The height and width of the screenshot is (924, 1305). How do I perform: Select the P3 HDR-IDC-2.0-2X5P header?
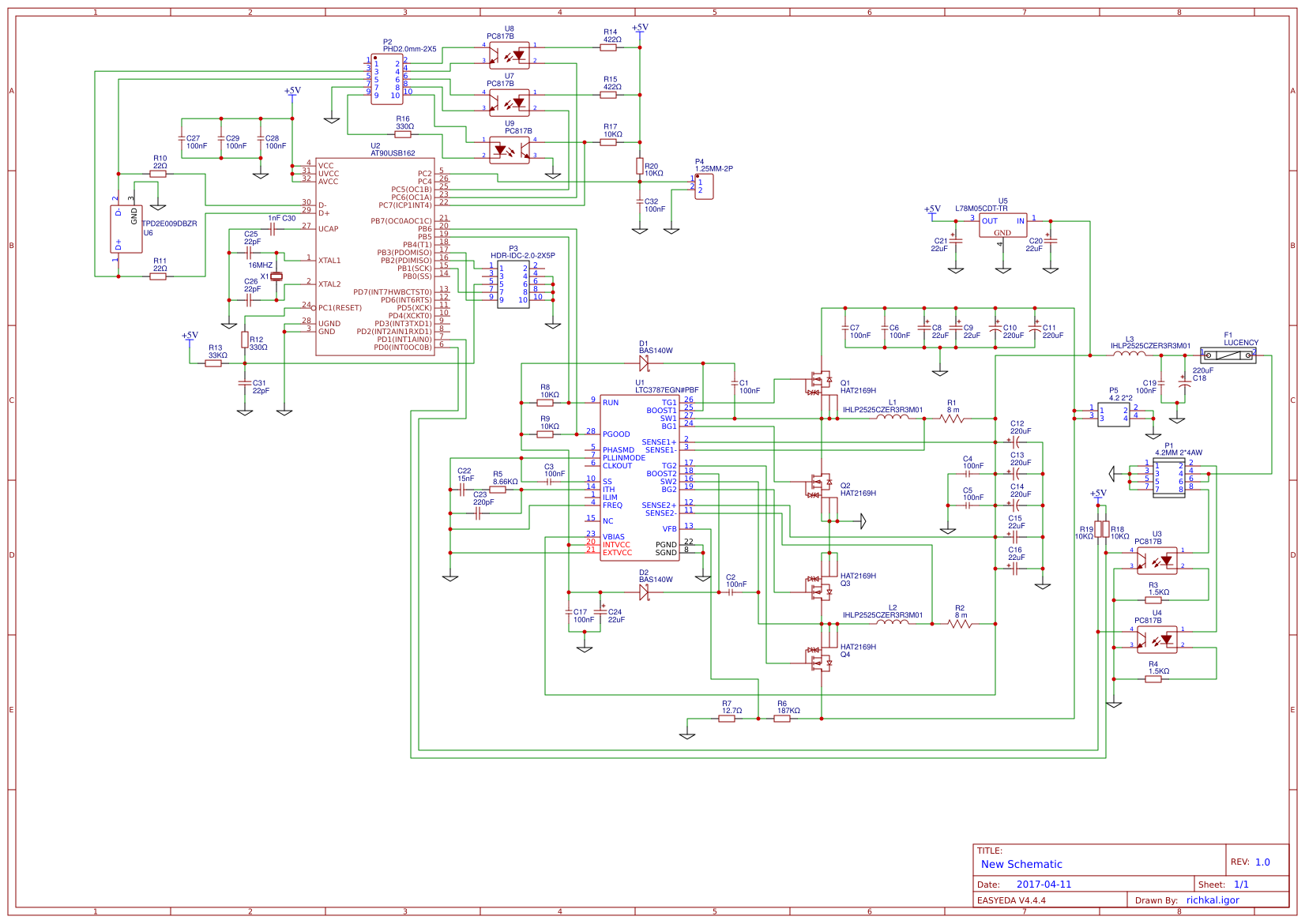tap(513, 284)
